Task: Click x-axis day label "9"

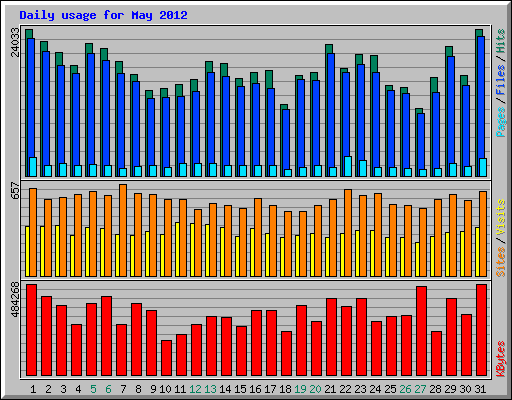Action: tap(153, 389)
